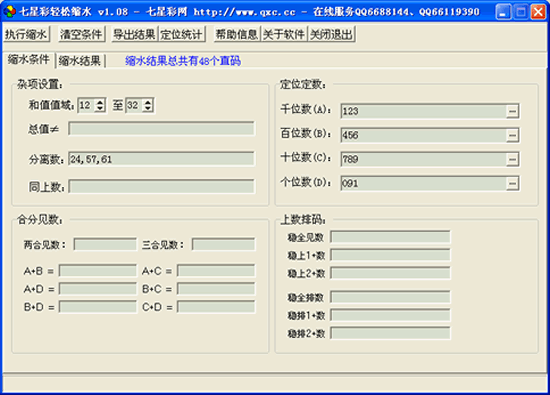This screenshot has width=550, height=395.
Task: Click the 十位数(C) field showing 789
Action: pyautogui.click(x=423, y=160)
